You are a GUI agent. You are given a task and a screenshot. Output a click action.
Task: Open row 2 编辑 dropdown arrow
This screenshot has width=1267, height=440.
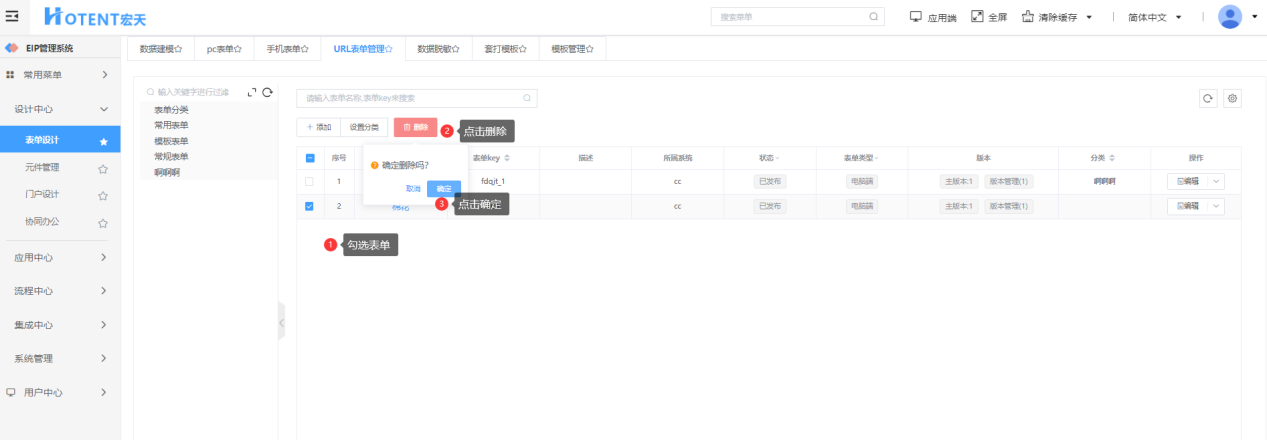(x=1216, y=206)
